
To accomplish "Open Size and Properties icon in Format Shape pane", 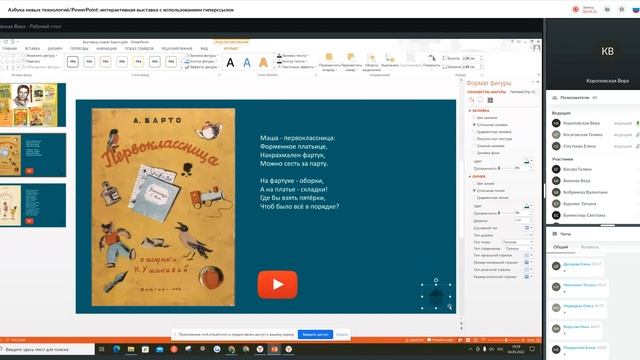I will pos(490,100).
